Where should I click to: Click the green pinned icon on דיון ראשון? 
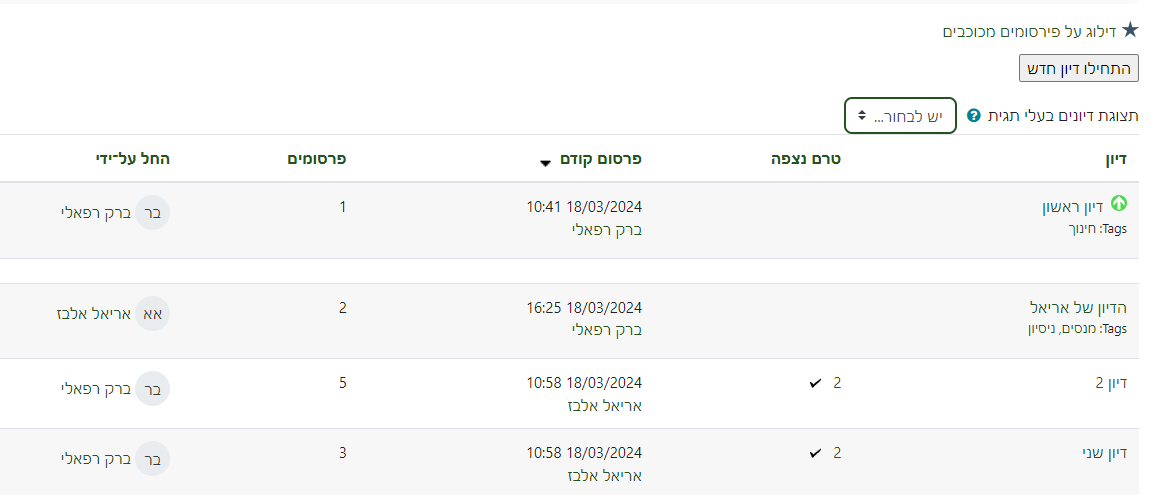1119,204
